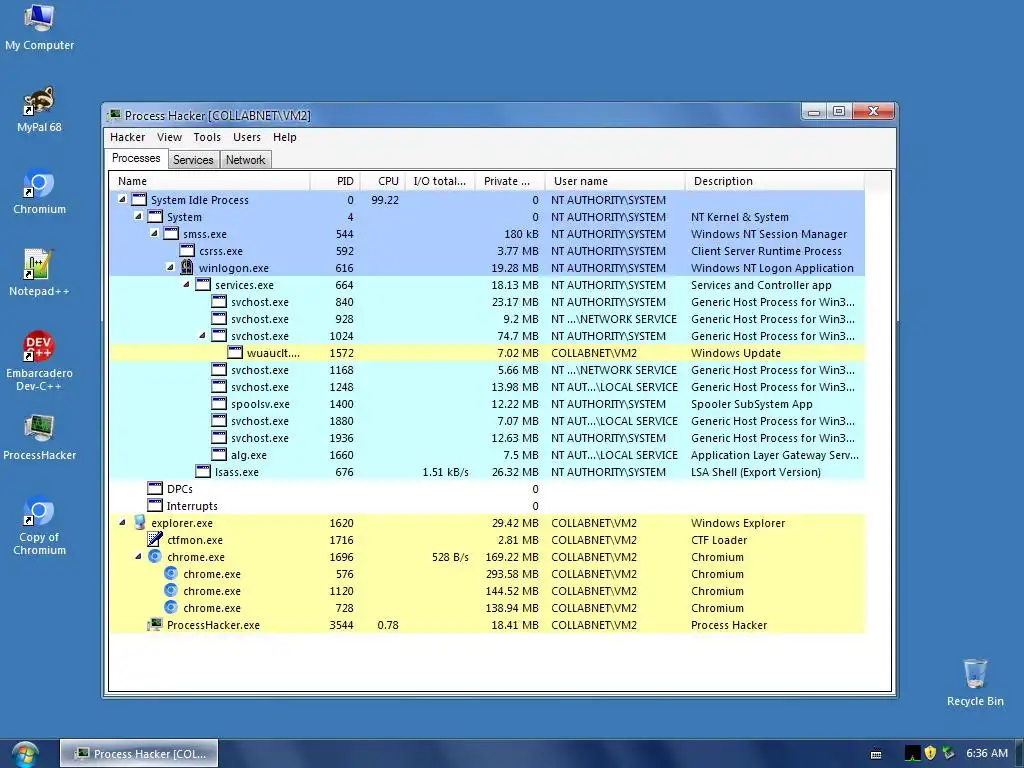Open the Windows Start orb

click(25, 754)
